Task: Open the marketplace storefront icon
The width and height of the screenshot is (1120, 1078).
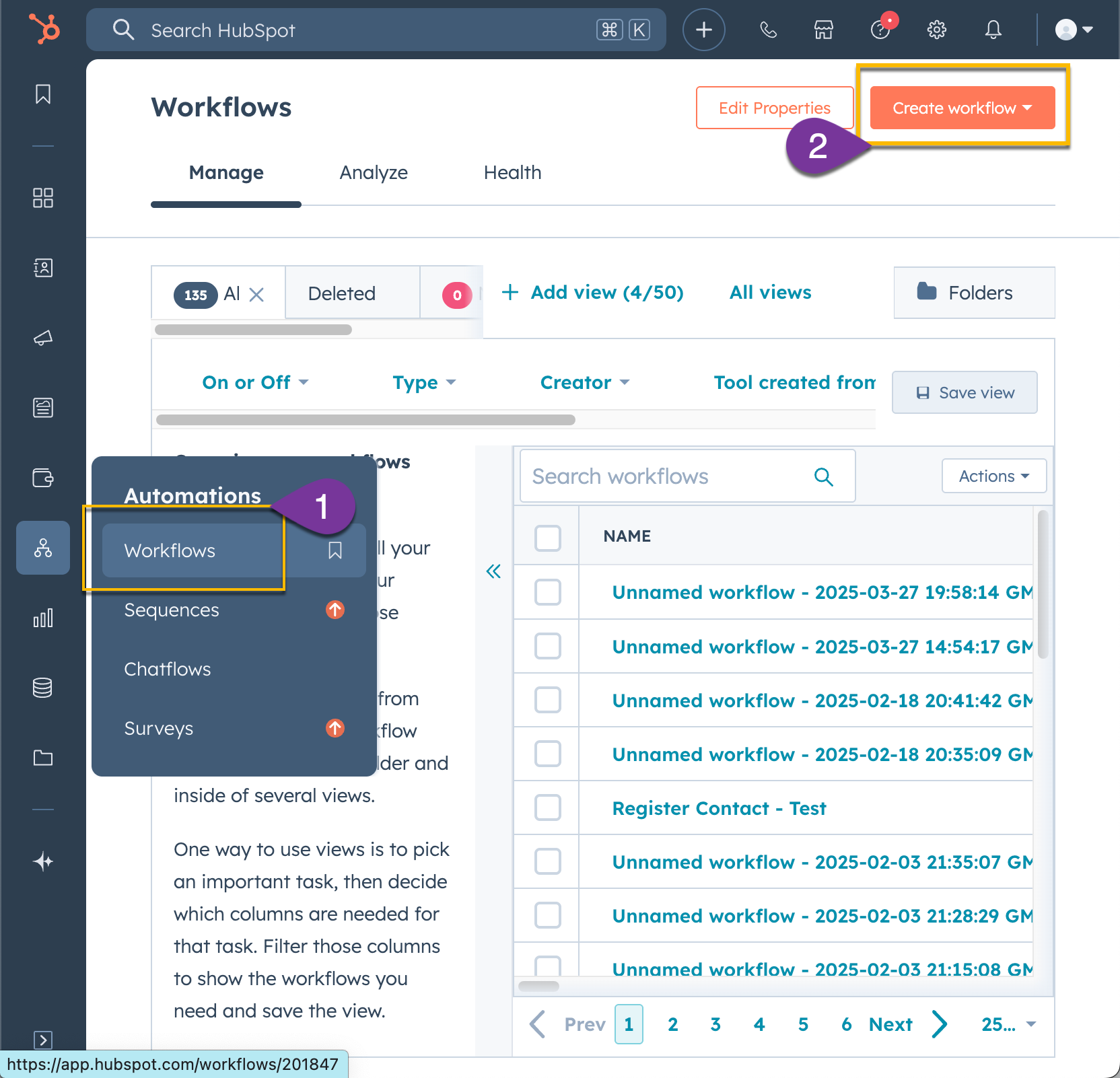Action: click(x=824, y=30)
